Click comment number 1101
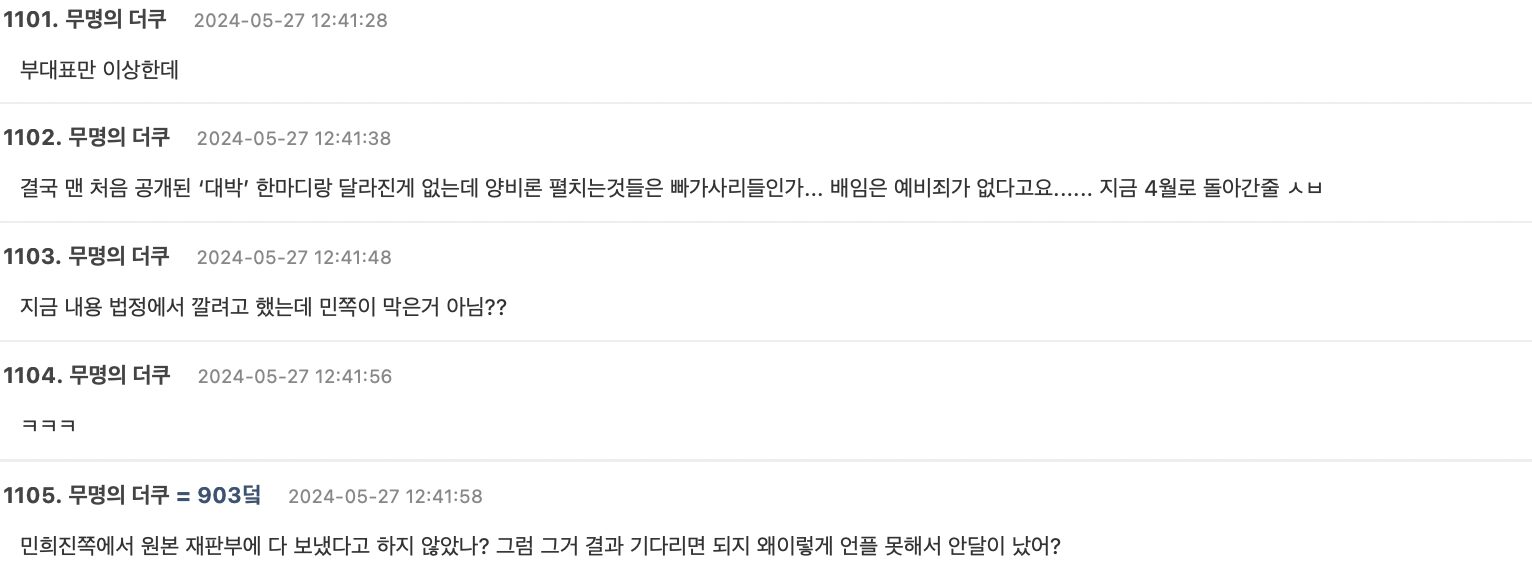 click(x=30, y=19)
